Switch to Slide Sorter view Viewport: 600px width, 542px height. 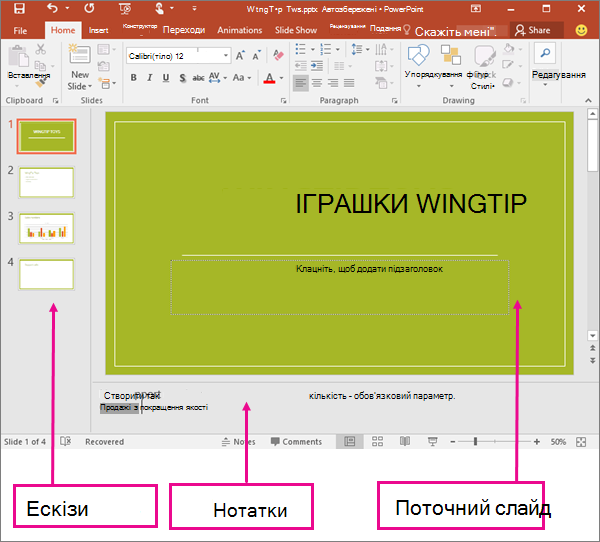point(377,441)
